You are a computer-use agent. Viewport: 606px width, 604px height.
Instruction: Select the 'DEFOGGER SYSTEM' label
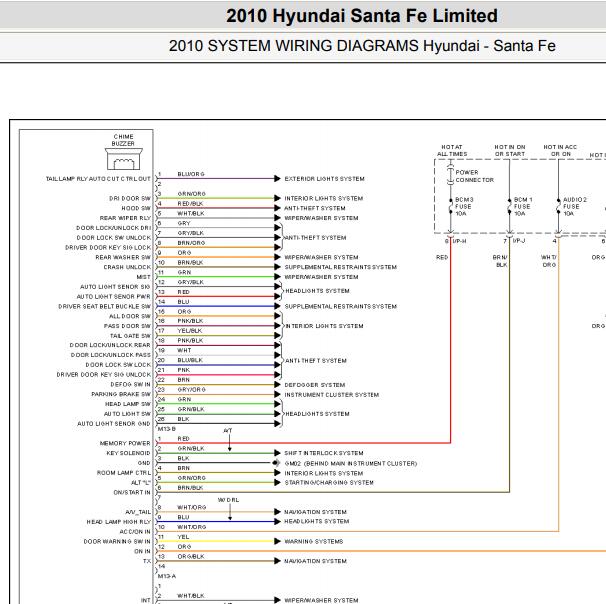[x=315, y=385]
